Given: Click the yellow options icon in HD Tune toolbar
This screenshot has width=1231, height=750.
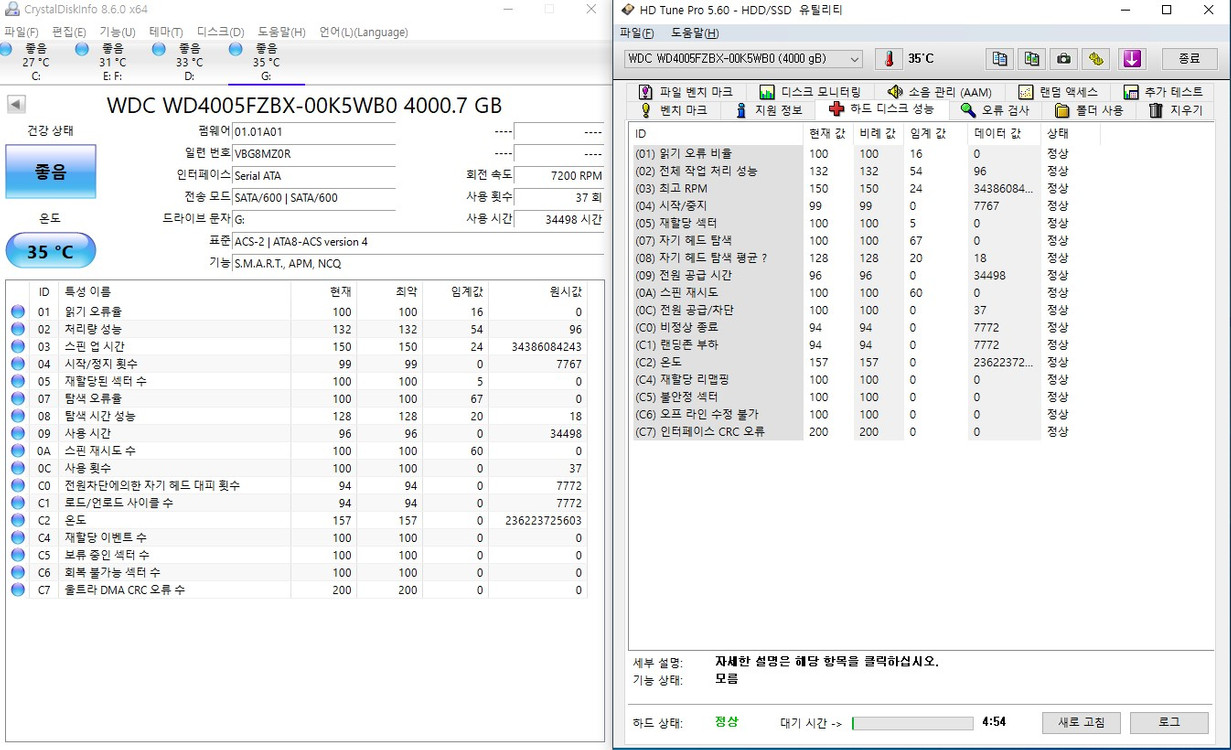Looking at the screenshot, I should click(1095, 58).
